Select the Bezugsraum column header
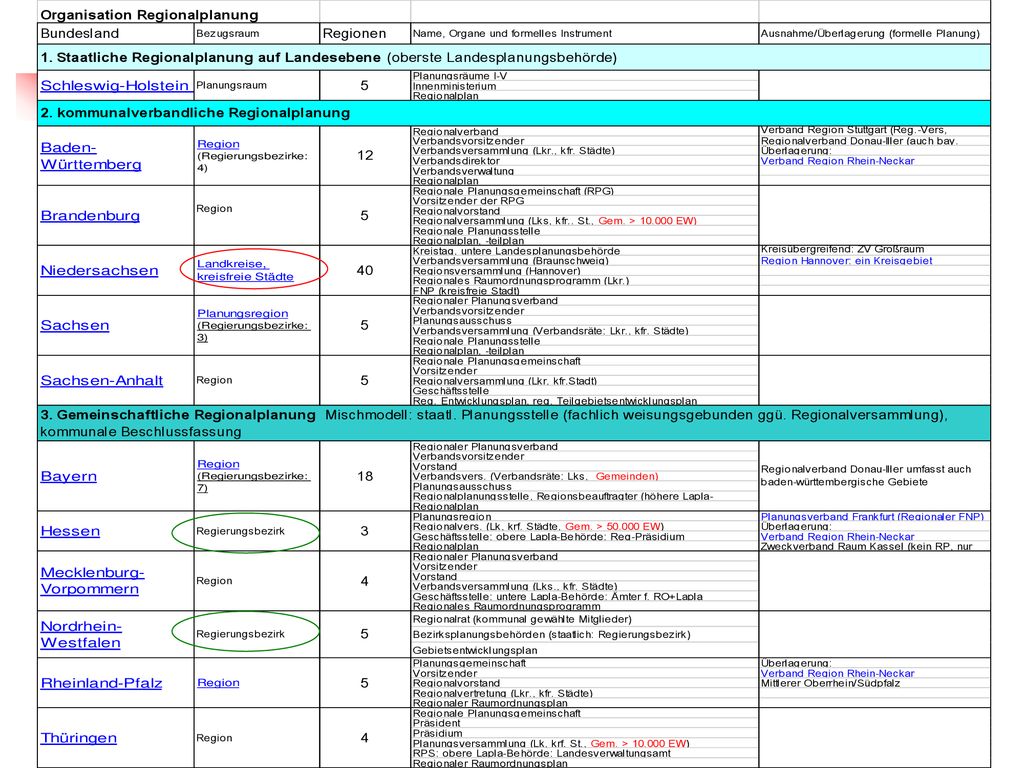This screenshot has width=1024, height=768. click(x=227, y=33)
